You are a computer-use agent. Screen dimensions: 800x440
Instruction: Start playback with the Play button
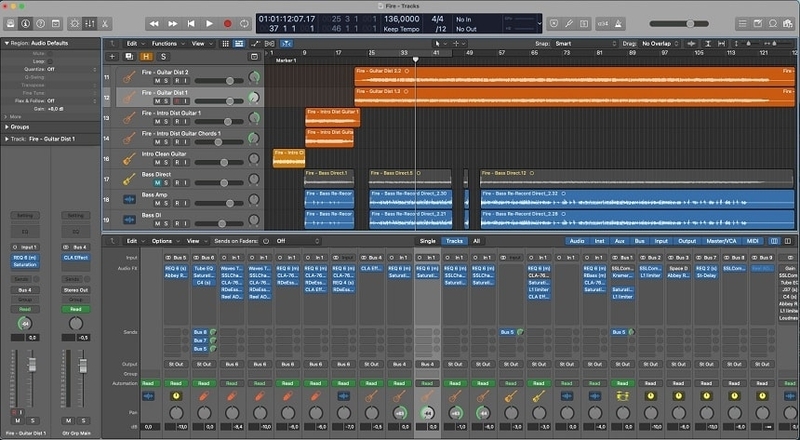pos(209,23)
